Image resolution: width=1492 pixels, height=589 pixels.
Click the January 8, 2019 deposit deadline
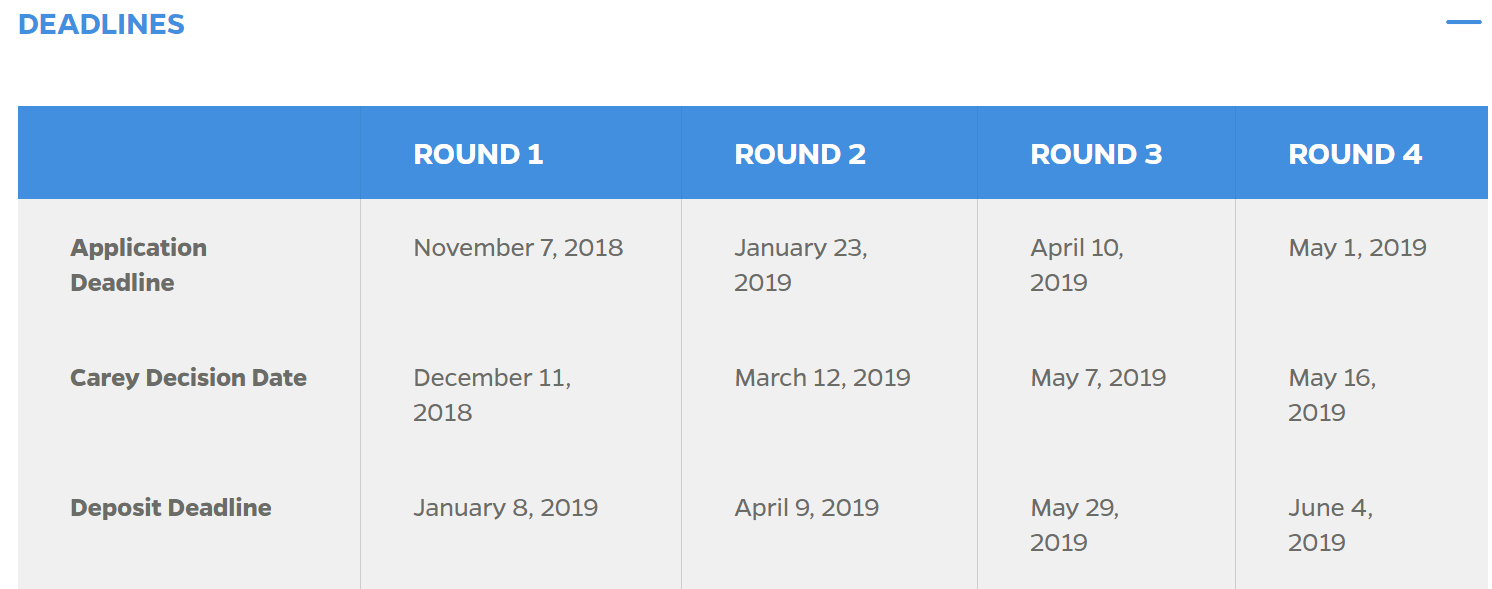point(505,508)
